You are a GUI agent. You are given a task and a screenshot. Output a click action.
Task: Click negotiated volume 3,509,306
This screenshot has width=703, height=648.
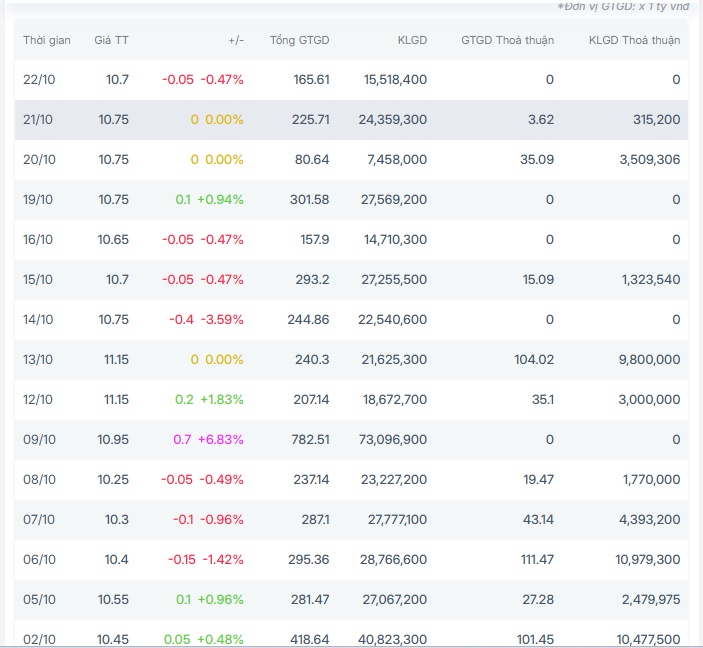click(650, 160)
